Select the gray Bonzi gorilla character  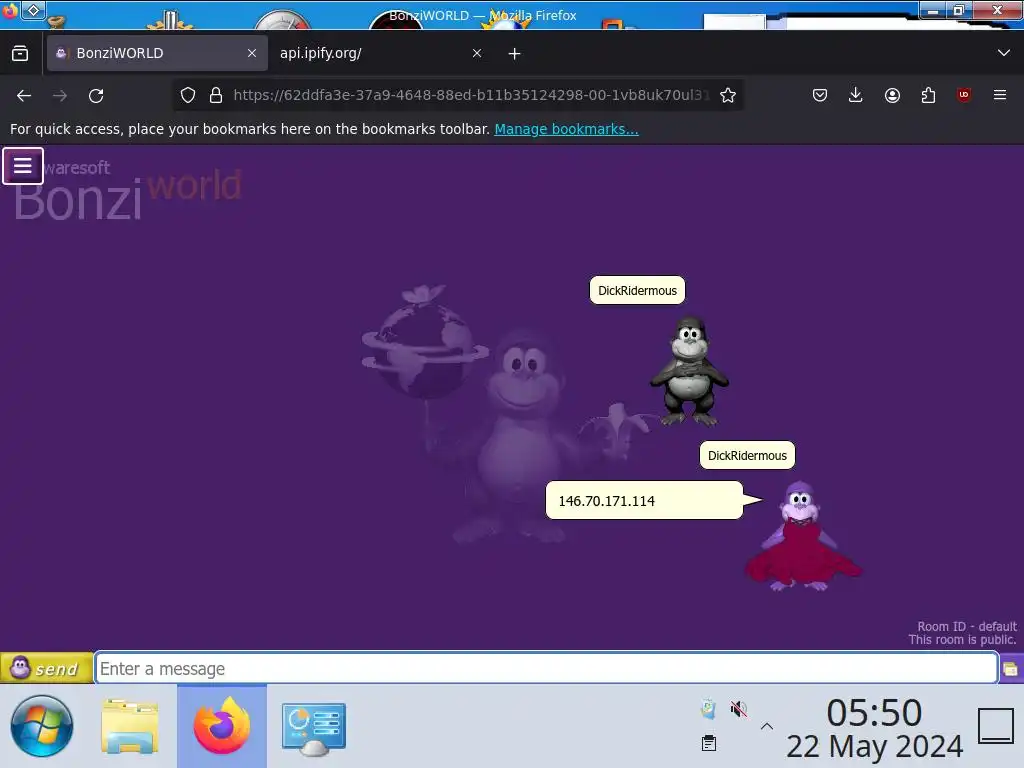[690, 372]
